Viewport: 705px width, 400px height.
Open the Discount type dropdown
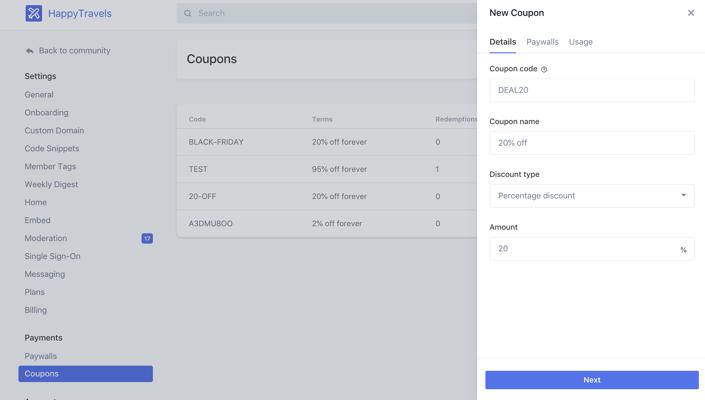pos(591,196)
